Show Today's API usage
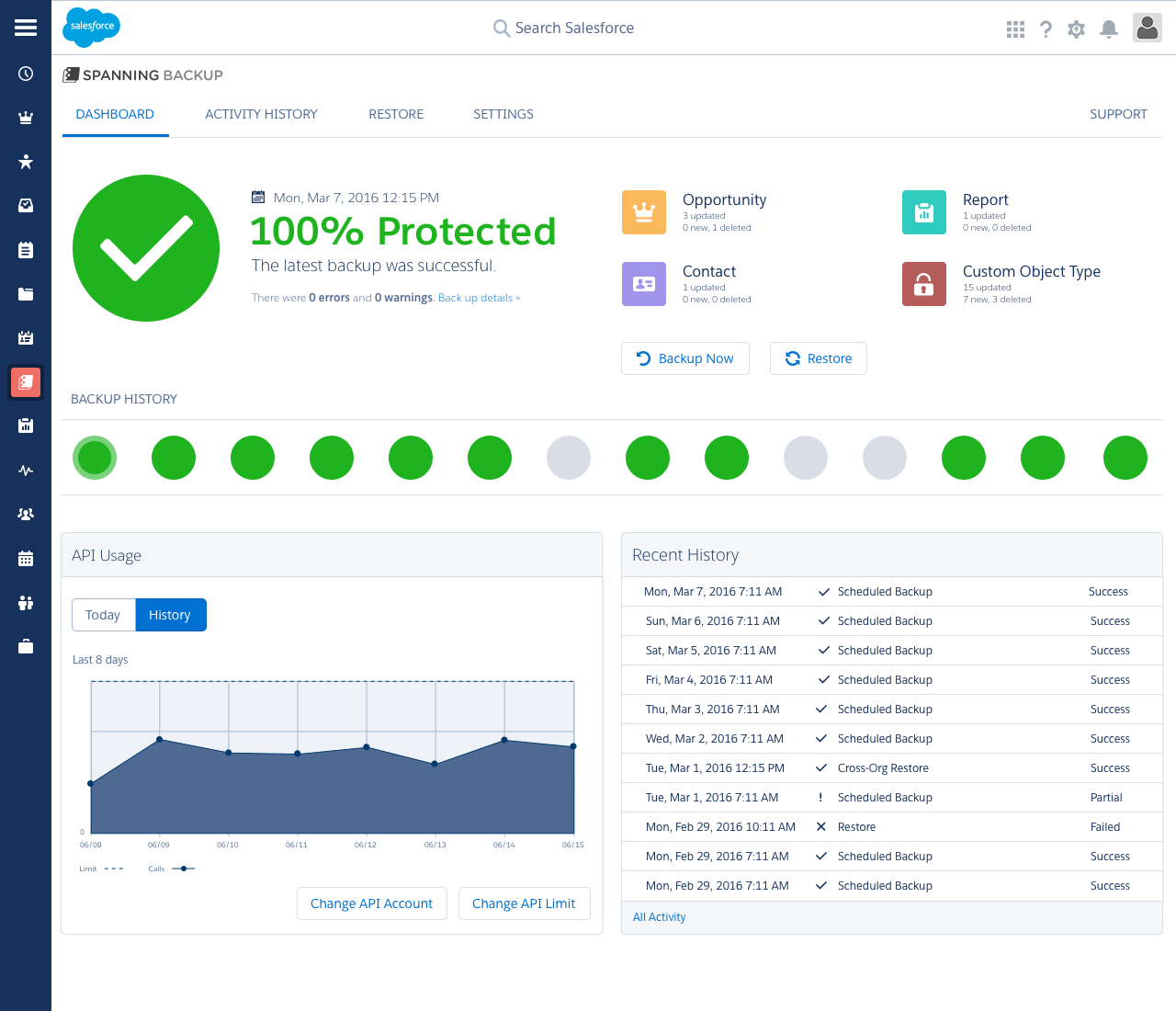1176x1011 pixels. click(103, 615)
